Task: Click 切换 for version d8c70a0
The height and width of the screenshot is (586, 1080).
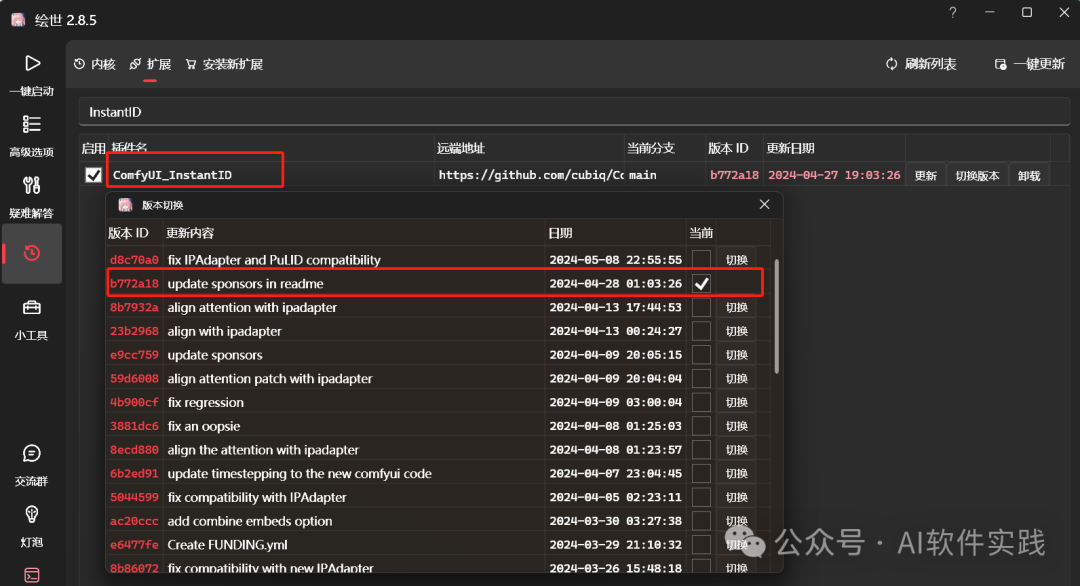Action: tap(736, 260)
